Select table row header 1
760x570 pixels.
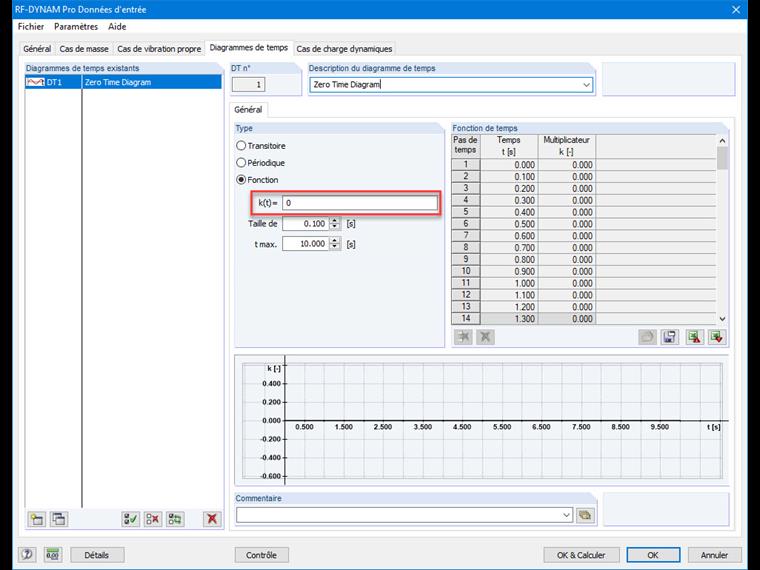[x=466, y=164]
